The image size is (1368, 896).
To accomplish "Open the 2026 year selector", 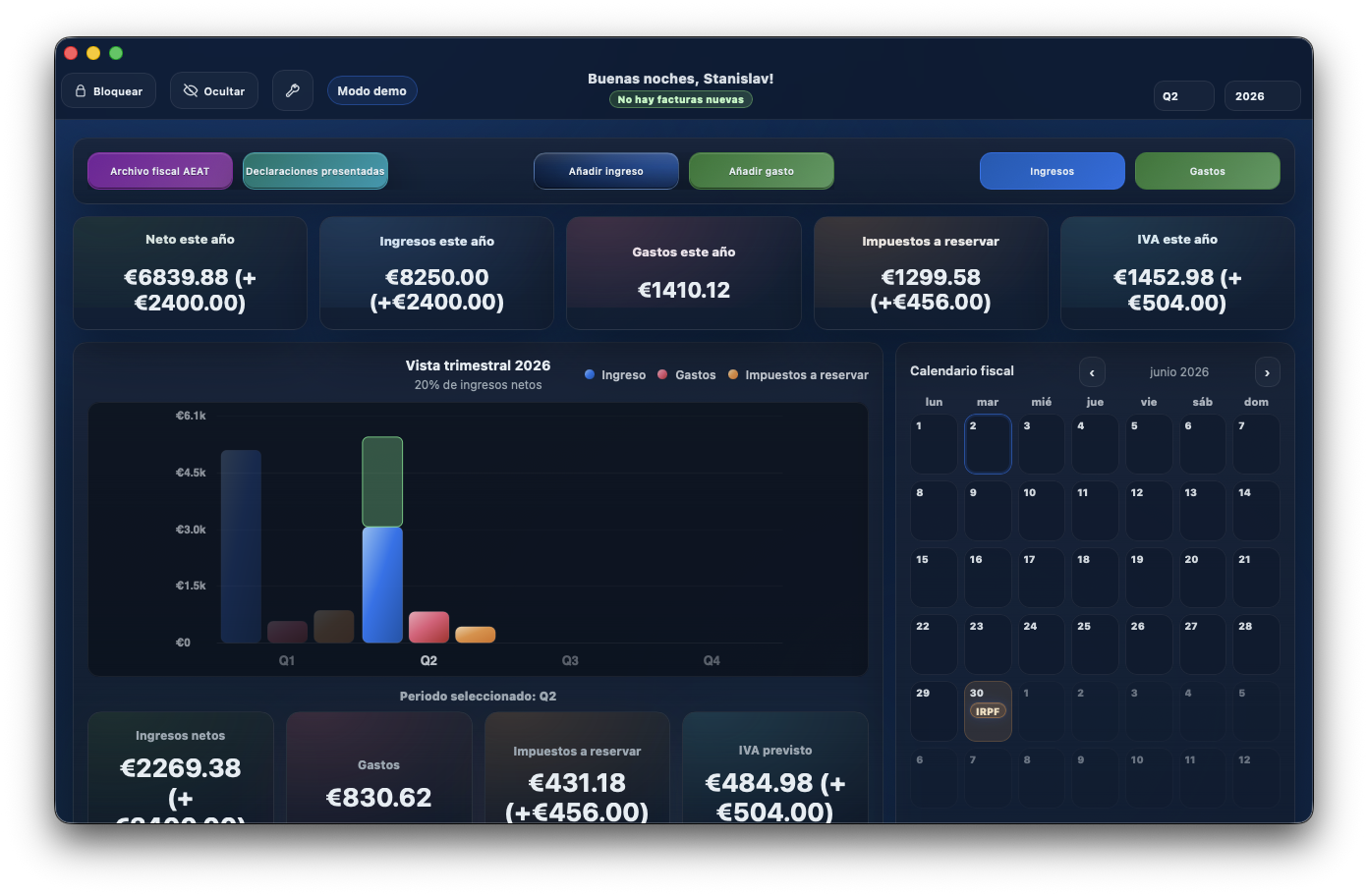I will tap(1263, 96).
